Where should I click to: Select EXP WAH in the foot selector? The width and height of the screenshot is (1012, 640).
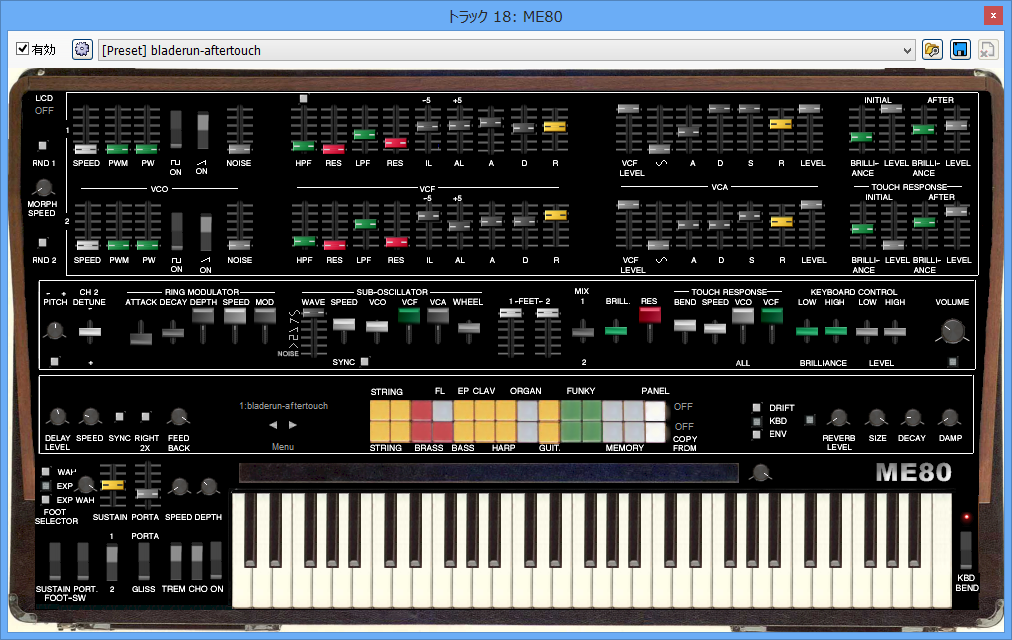click(46, 499)
